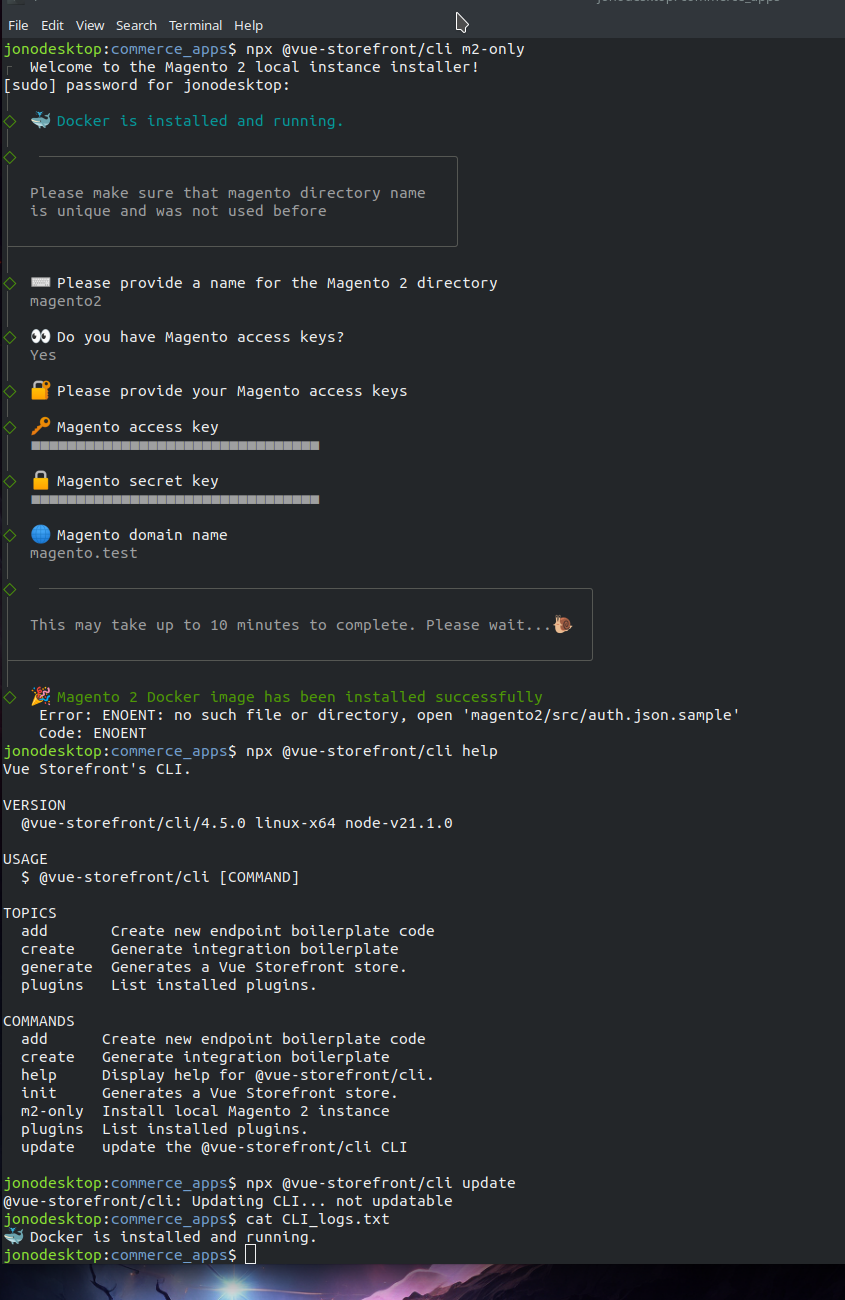
Task: Open the Terminal menu
Action: click(196, 25)
